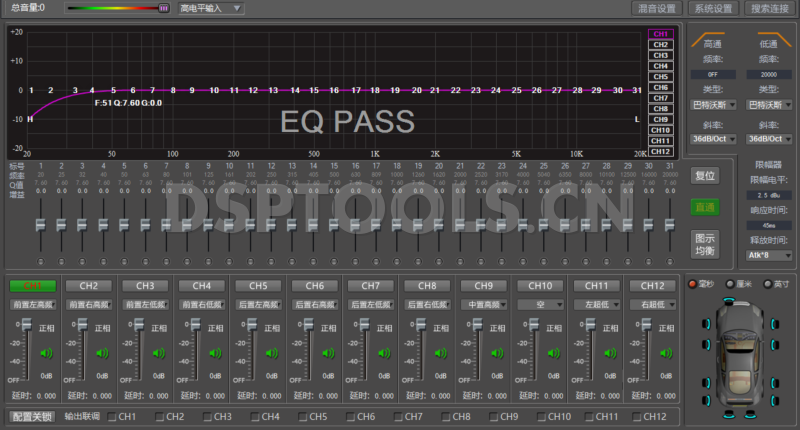Image resolution: width=800 pixels, height=430 pixels.
Task: Expand the high-pass 36dB/Oct slope dropdown
Action: tap(714, 139)
